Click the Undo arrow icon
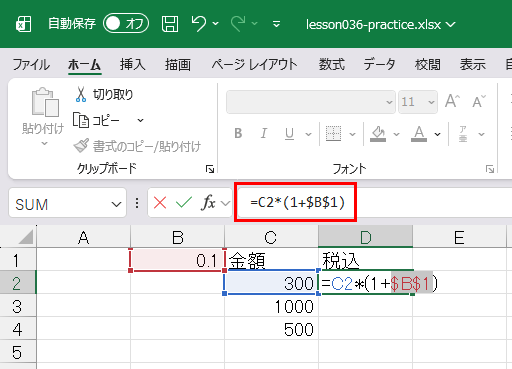The height and width of the screenshot is (369, 512). 199,23
